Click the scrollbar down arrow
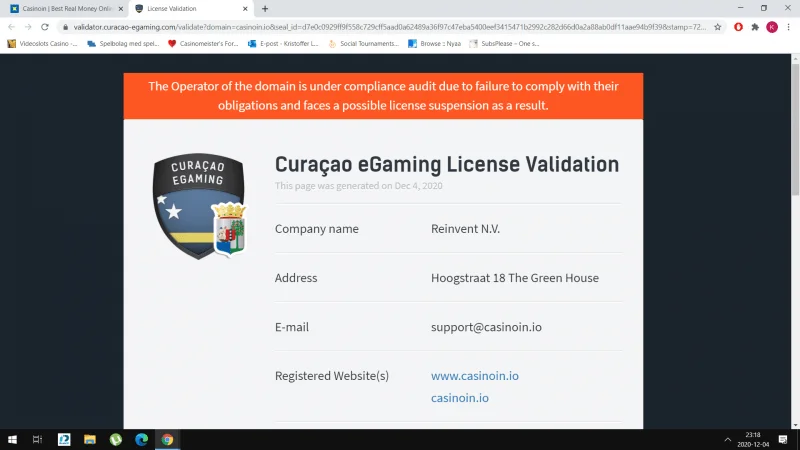 pos(795,424)
